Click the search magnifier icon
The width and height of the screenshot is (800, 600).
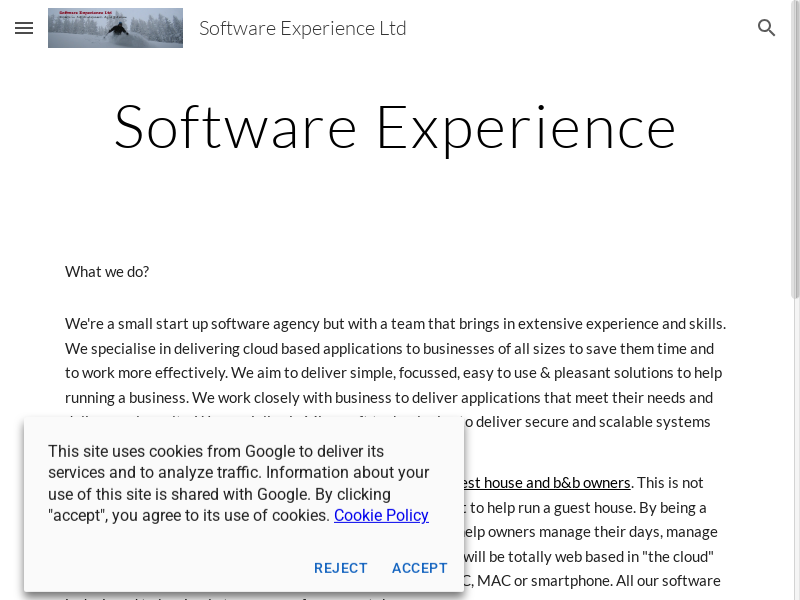(767, 28)
